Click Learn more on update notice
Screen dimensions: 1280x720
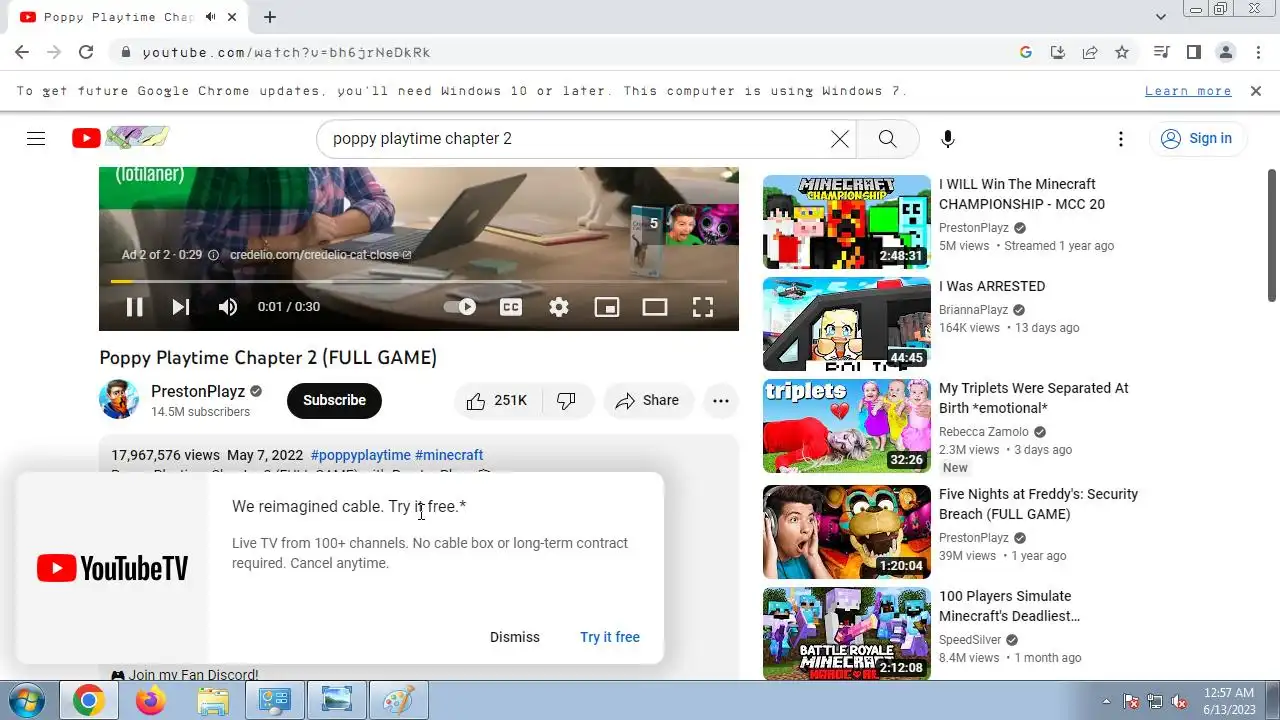[1188, 91]
